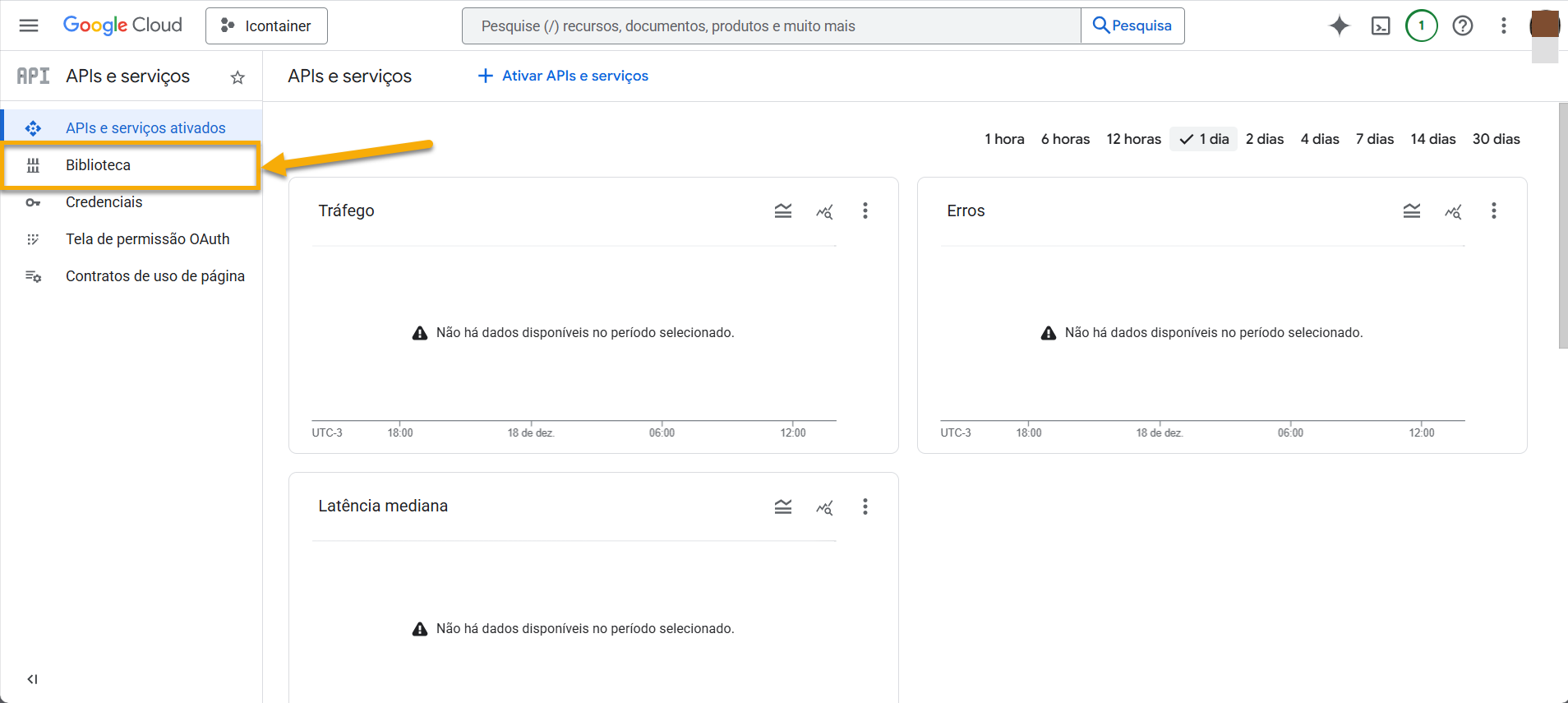Open notifications badge showing 1
1568x703 pixels.
pos(1422,25)
